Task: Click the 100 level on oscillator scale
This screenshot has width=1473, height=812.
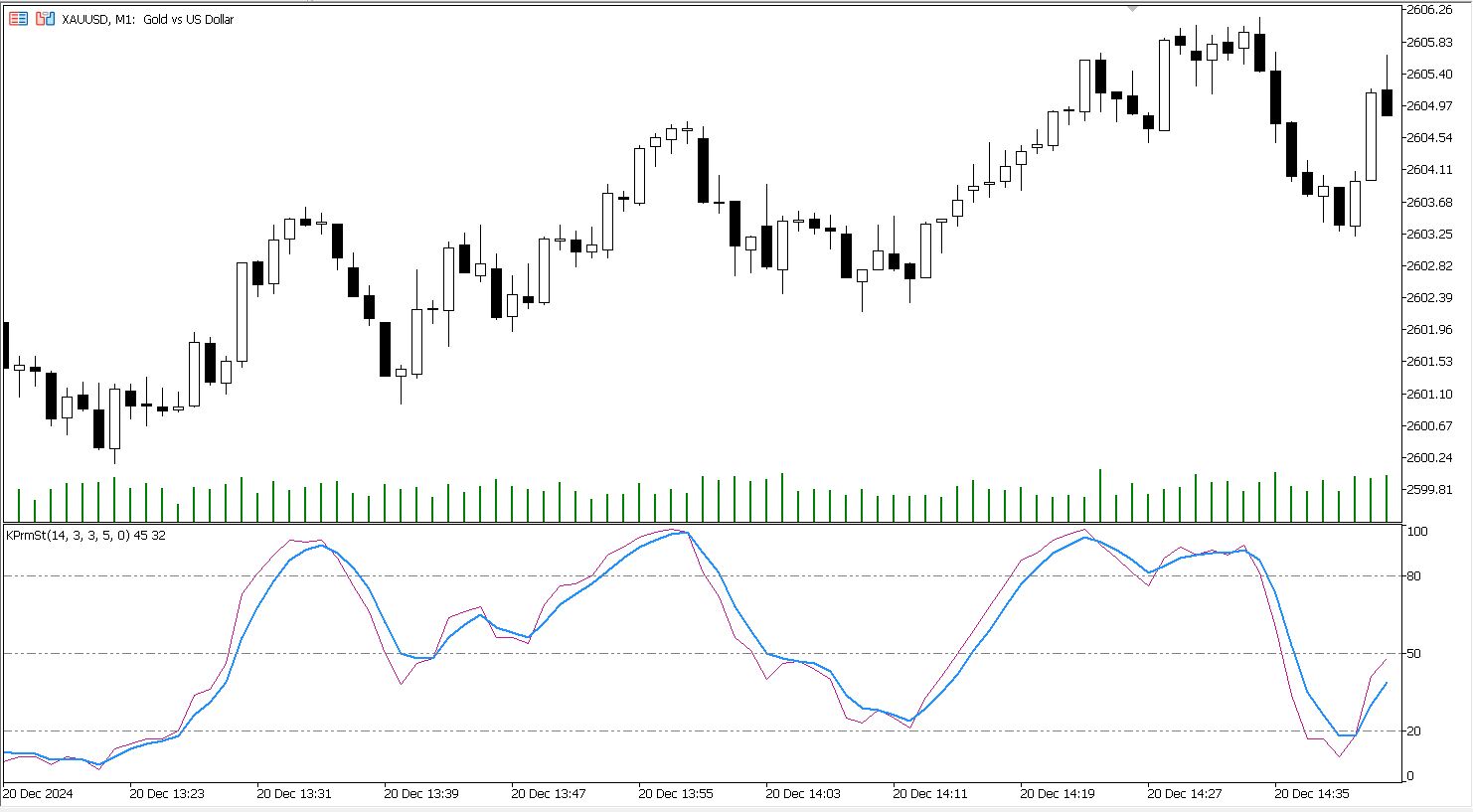Action: pyautogui.click(x=1417, y=533)
